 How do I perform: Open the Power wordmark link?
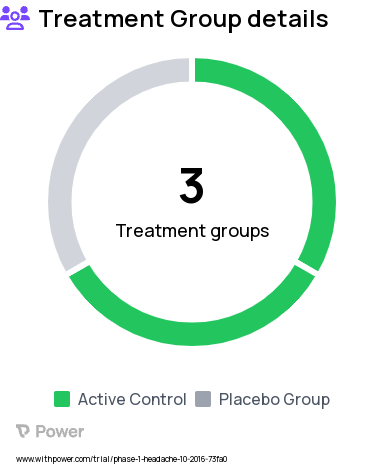tap(60, 431)
